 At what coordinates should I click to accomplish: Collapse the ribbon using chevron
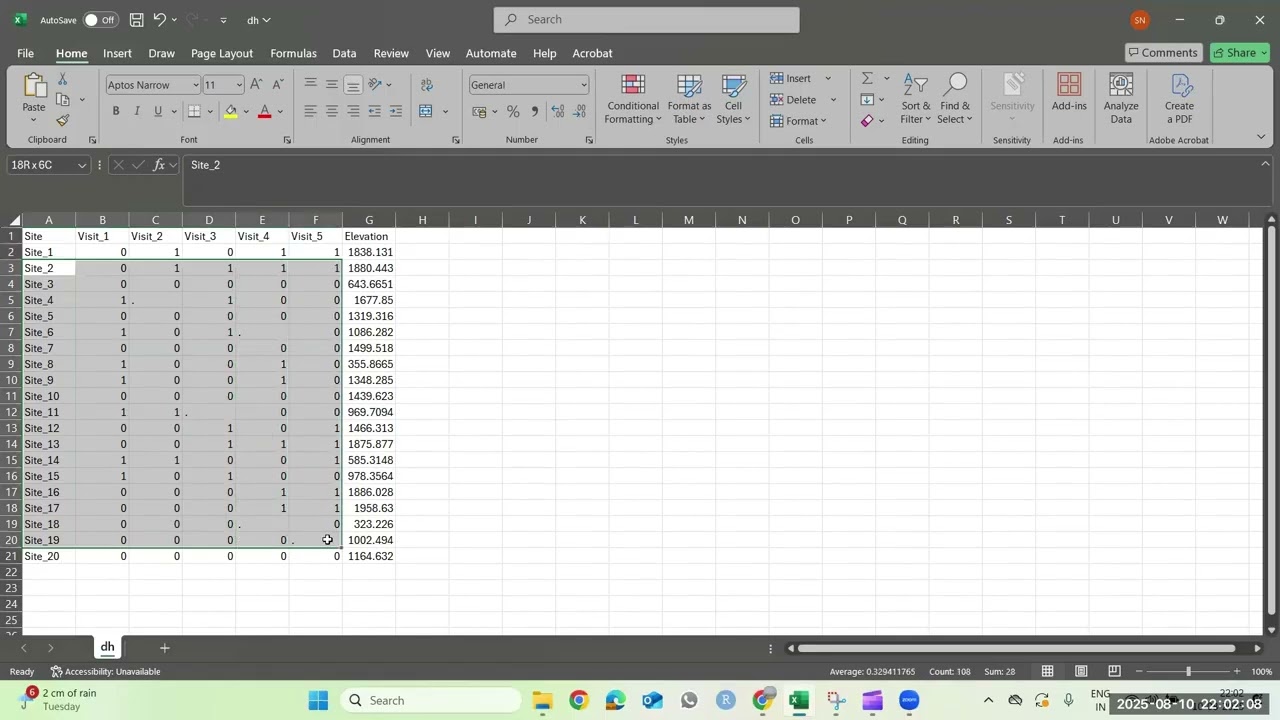[1260, 136]
